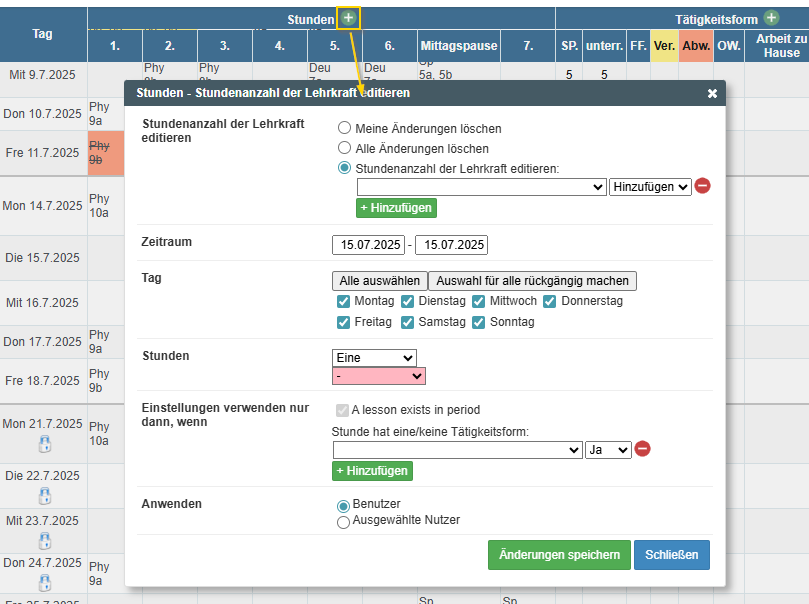Click the 'Mit 9.7.2025' date row label

point(43,75)
